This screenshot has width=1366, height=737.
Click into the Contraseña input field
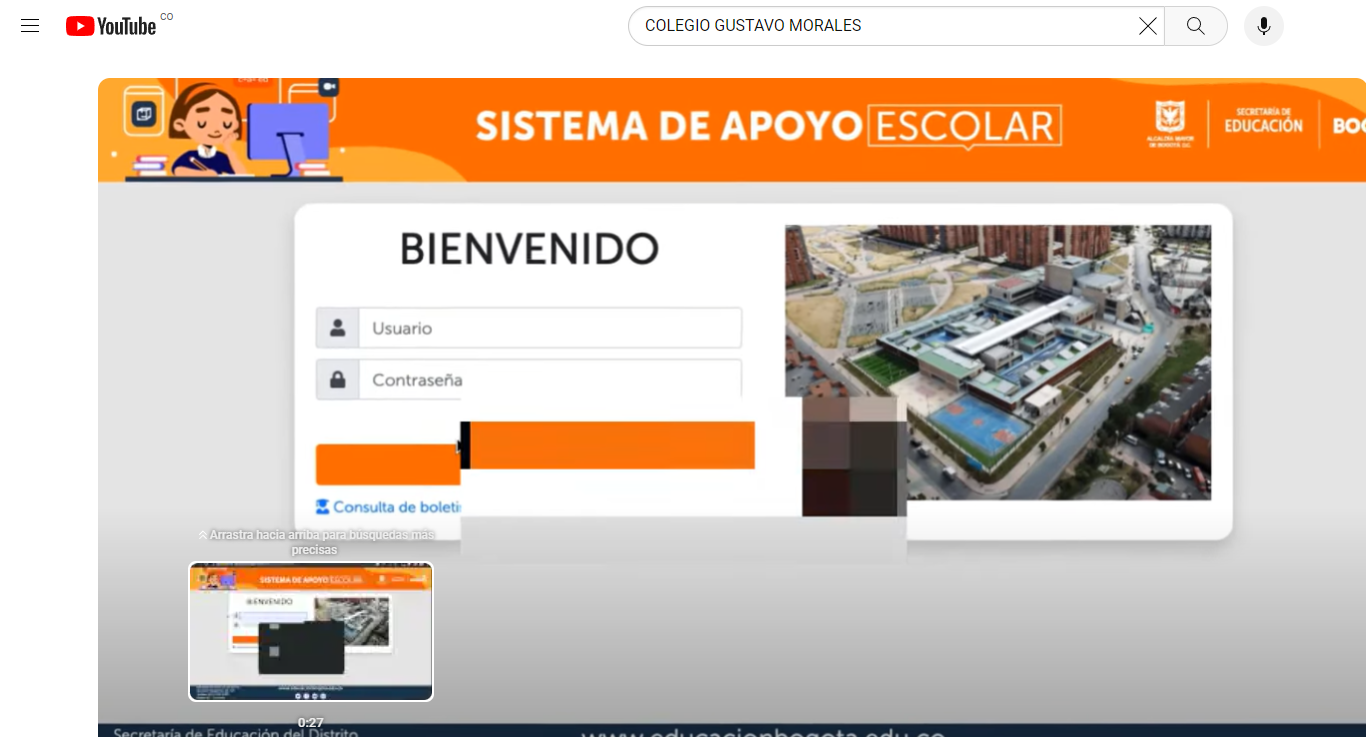point(550,379)
